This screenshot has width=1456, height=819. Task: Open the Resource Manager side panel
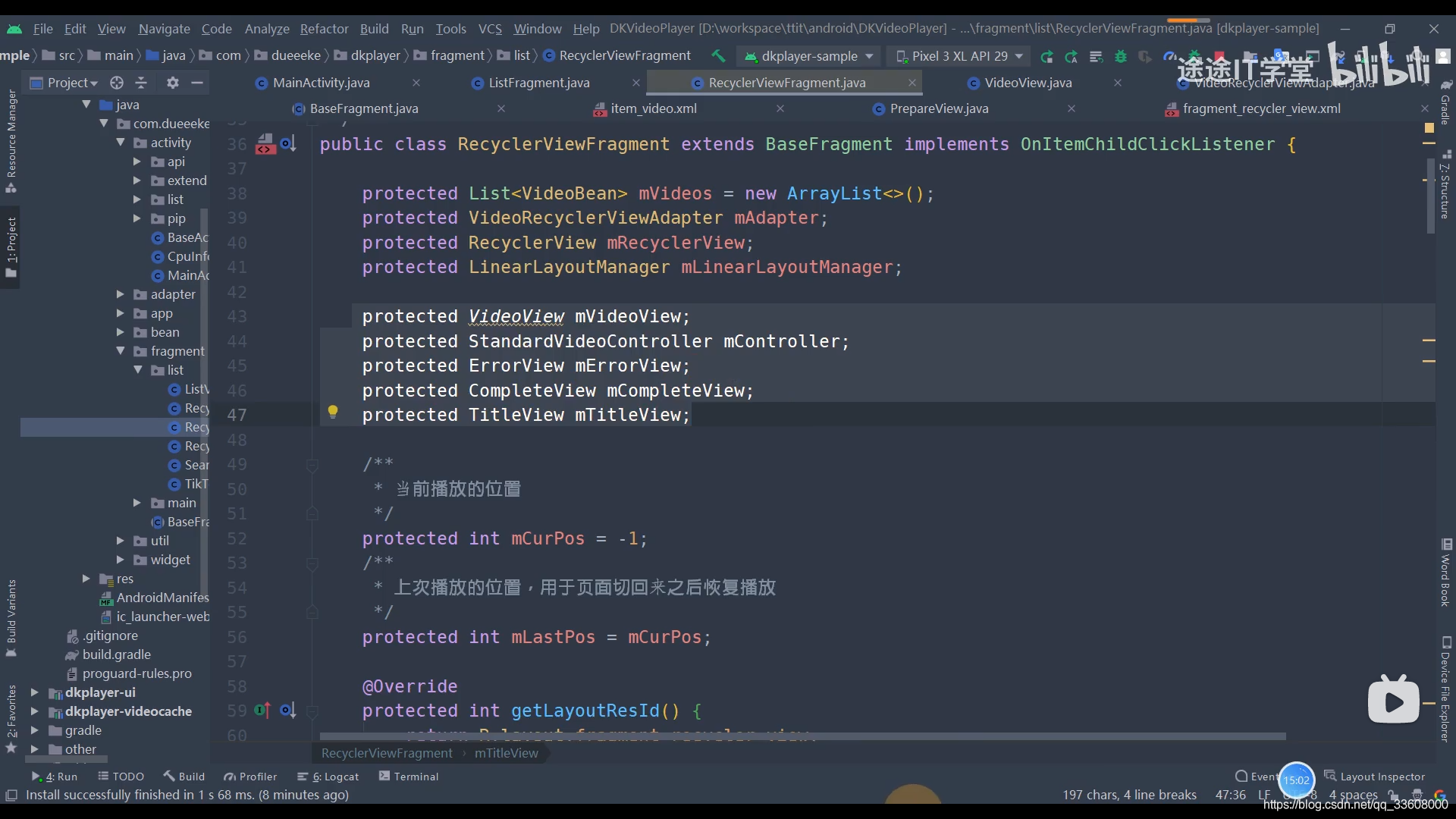(x=11, y=141)
